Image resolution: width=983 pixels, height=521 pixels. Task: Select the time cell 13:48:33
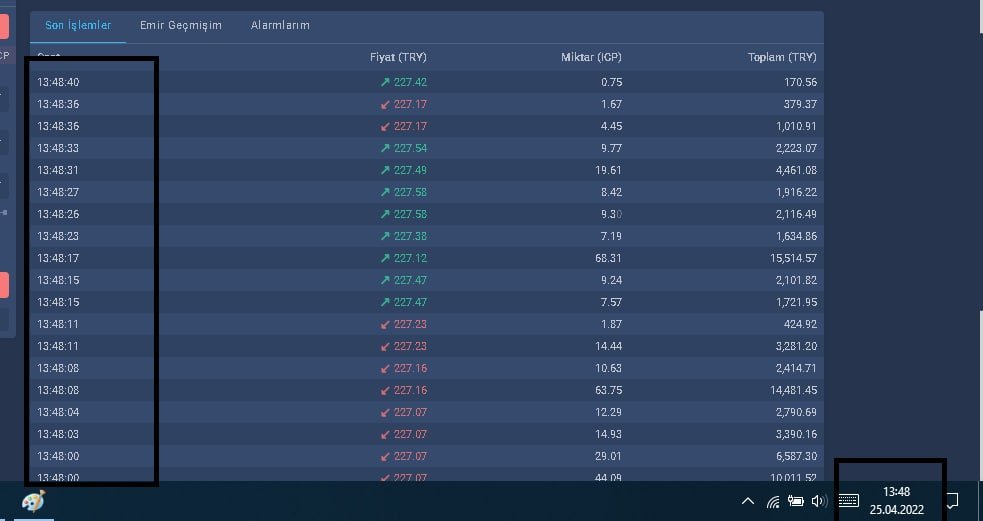[x=58, y=148]
